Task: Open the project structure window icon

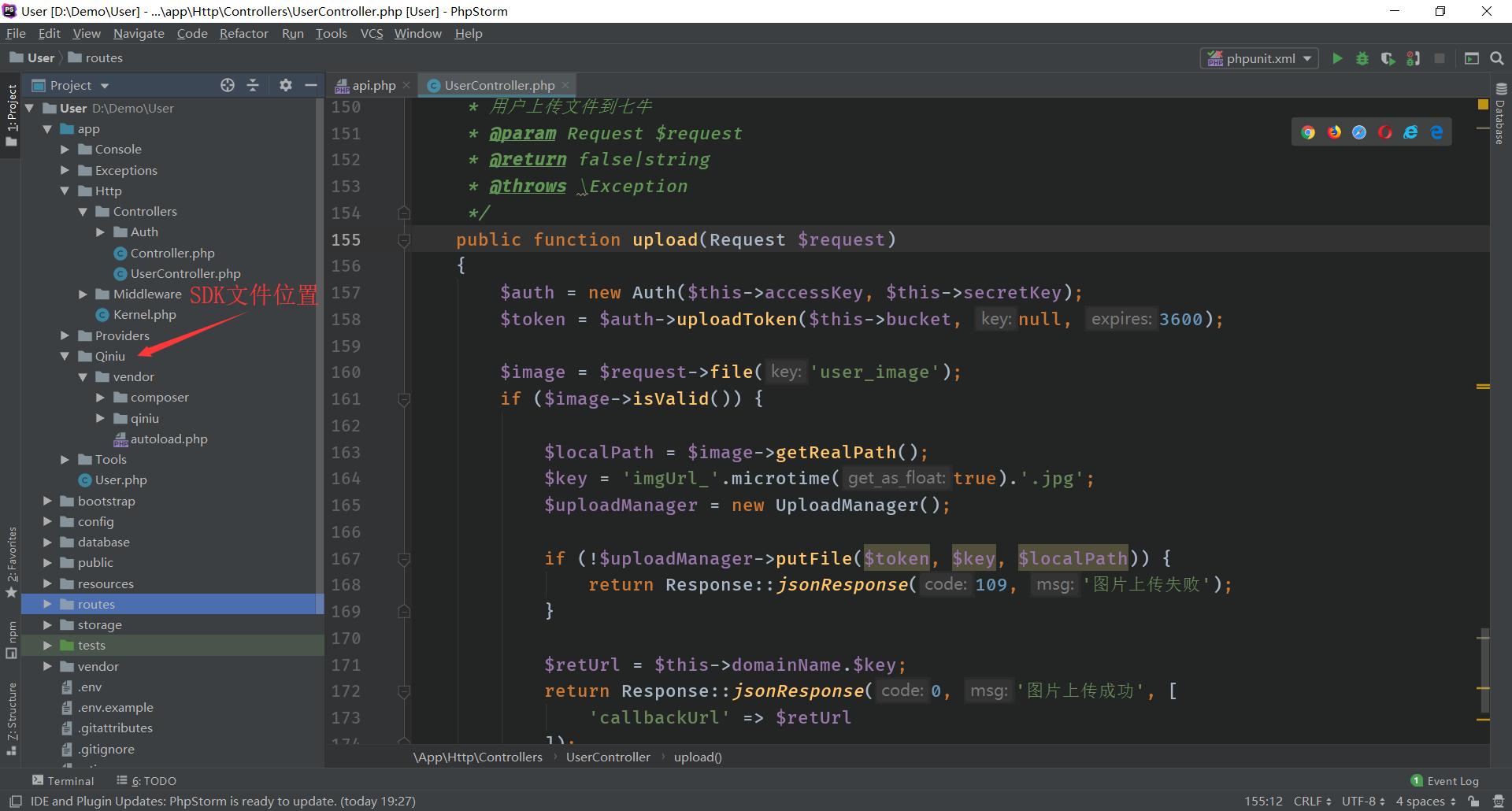Action: [1471, 58]
